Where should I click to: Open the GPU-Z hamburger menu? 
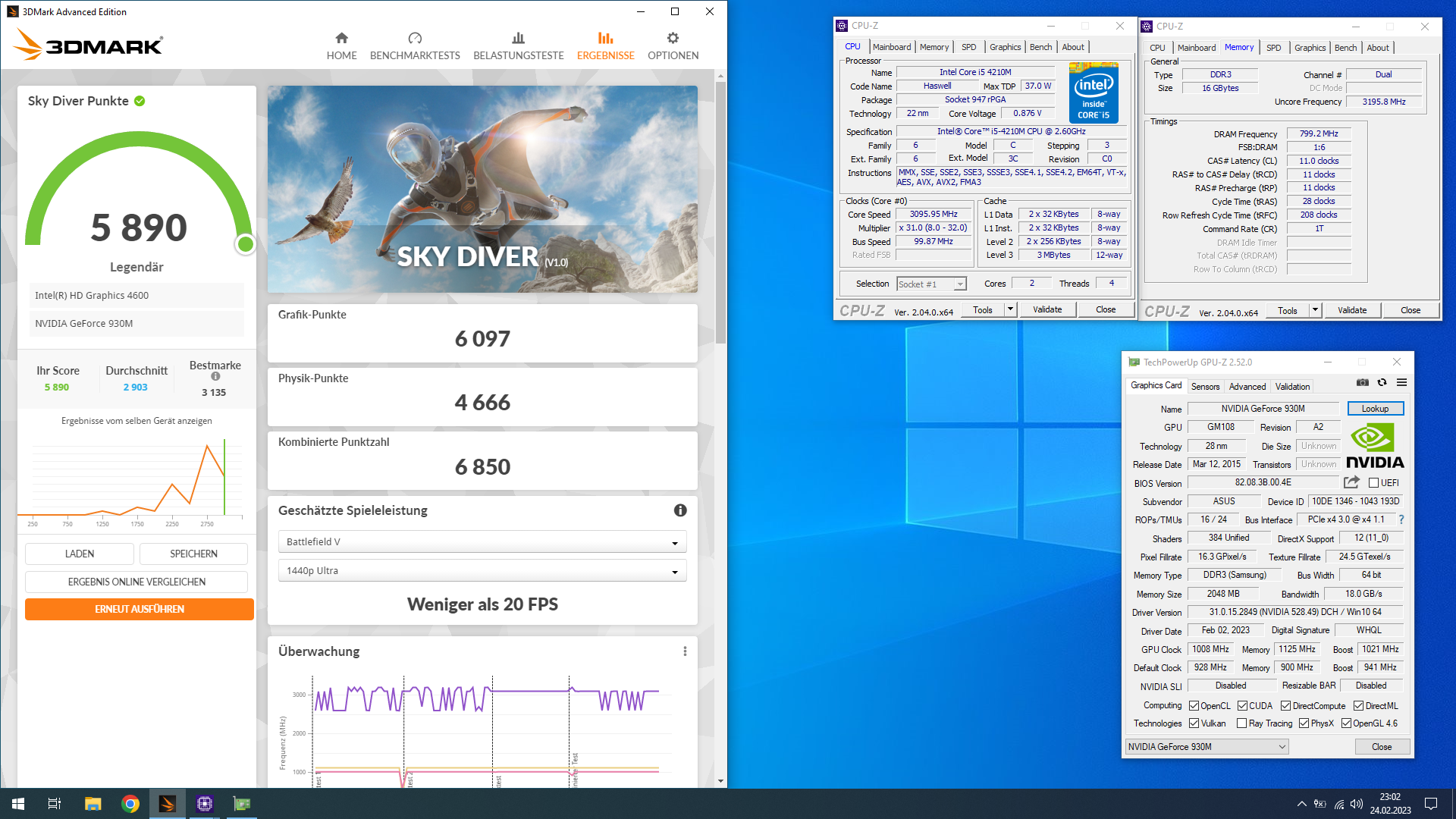point(1401,383)
